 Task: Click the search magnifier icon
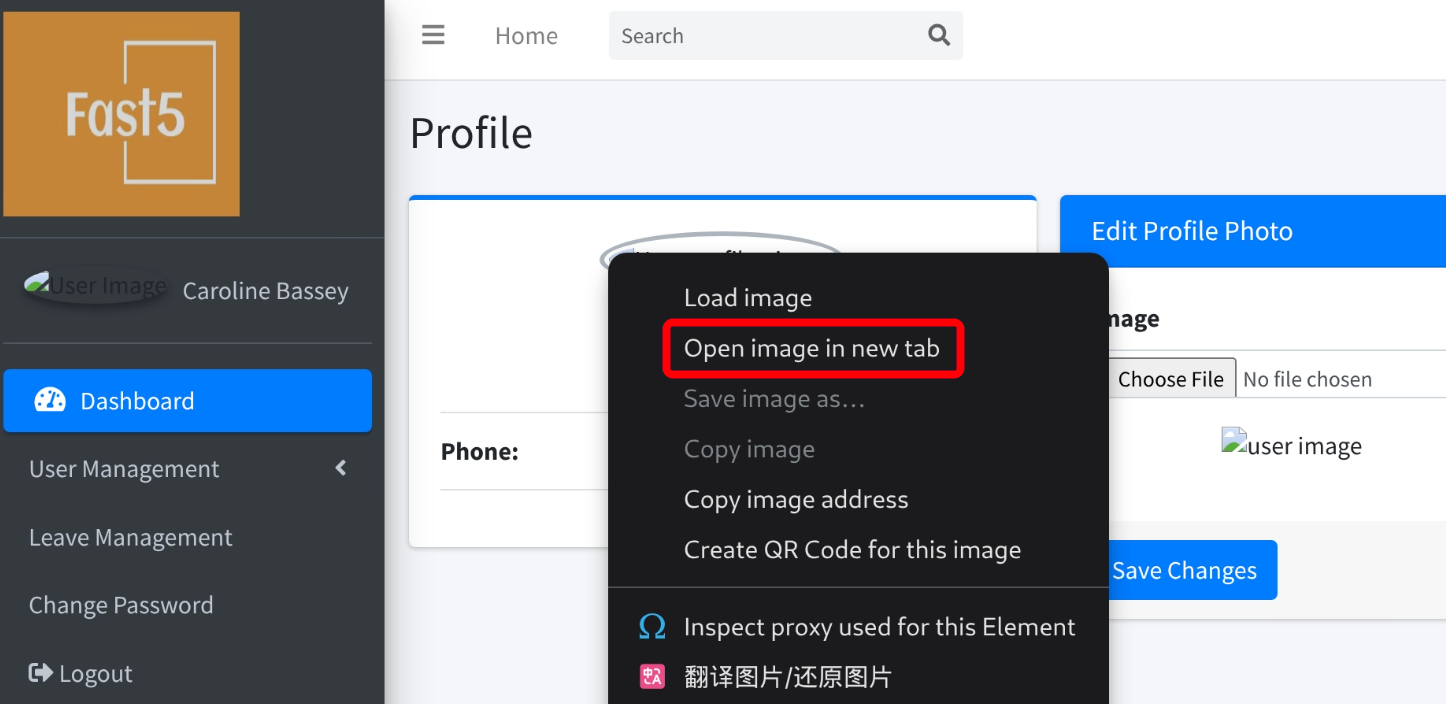tap(938, 36)
